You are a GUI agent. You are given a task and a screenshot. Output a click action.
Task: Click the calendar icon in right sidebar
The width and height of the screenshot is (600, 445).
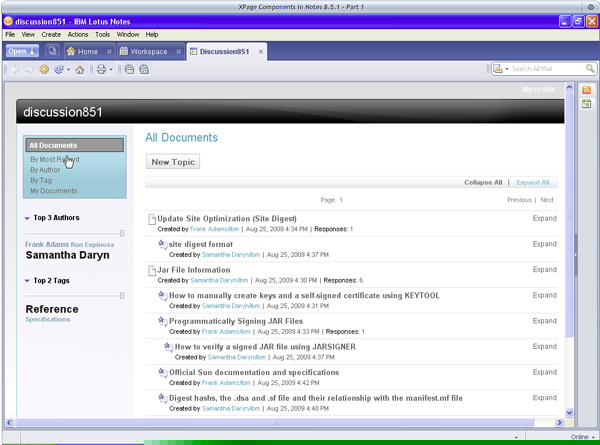point(586,103)
